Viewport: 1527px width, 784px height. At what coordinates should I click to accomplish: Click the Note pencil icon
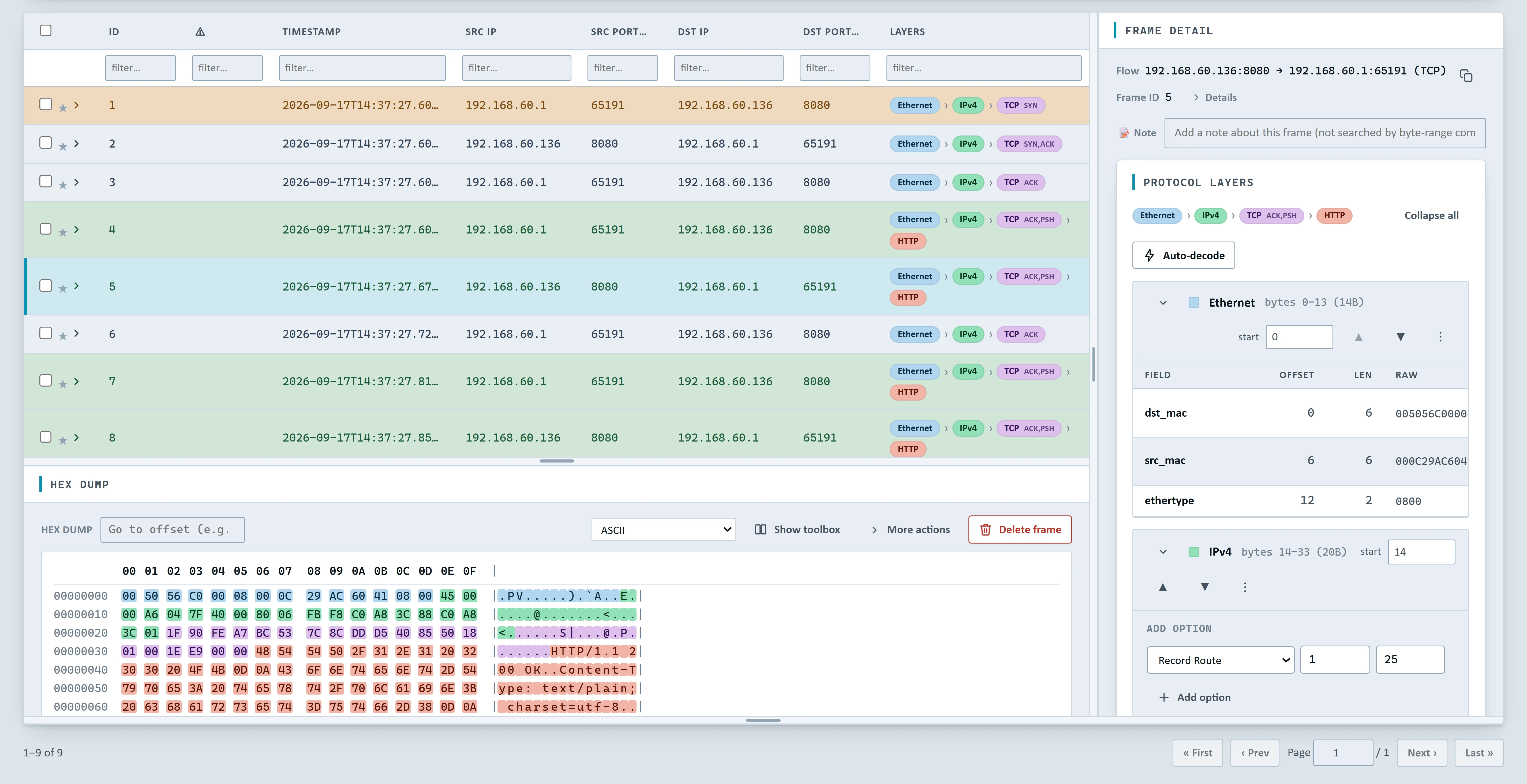1124,133
